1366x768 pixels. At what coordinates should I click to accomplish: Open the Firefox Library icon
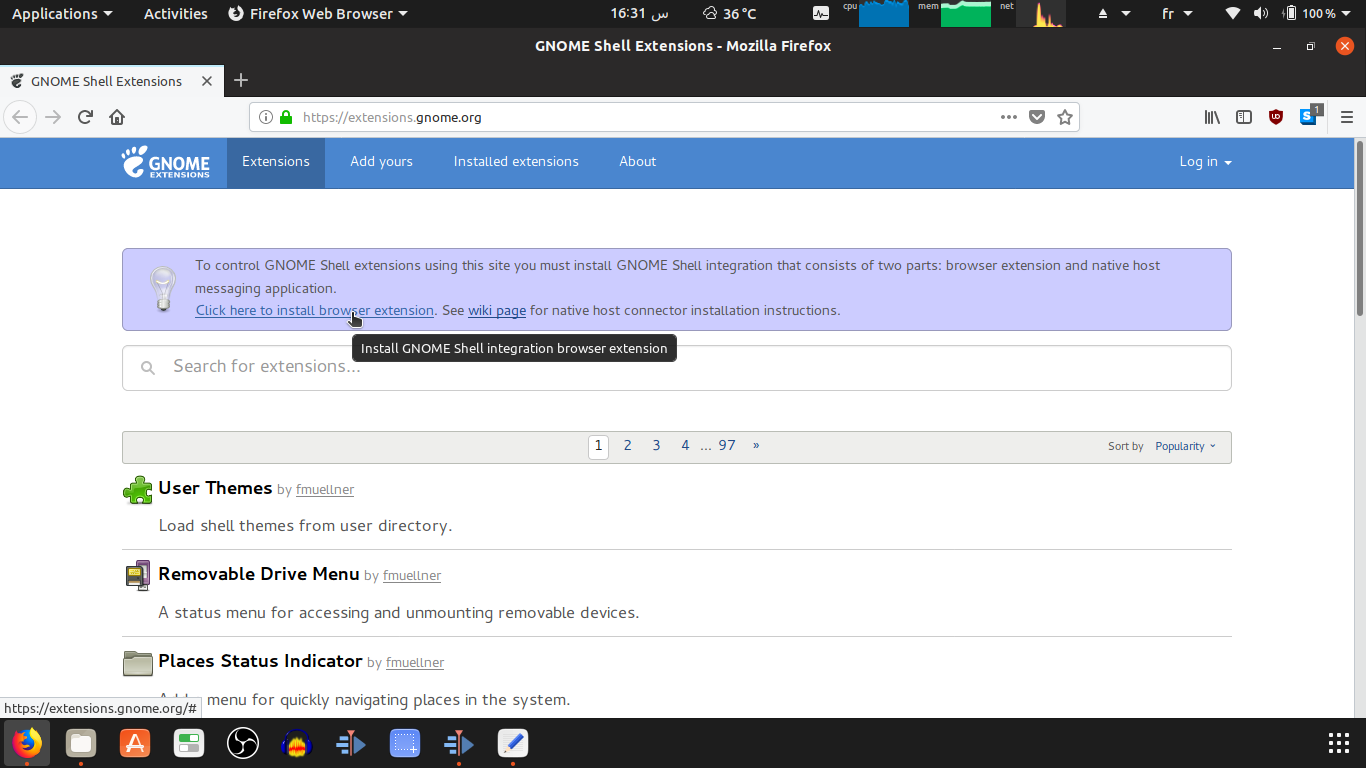(x=1212, y=117)
